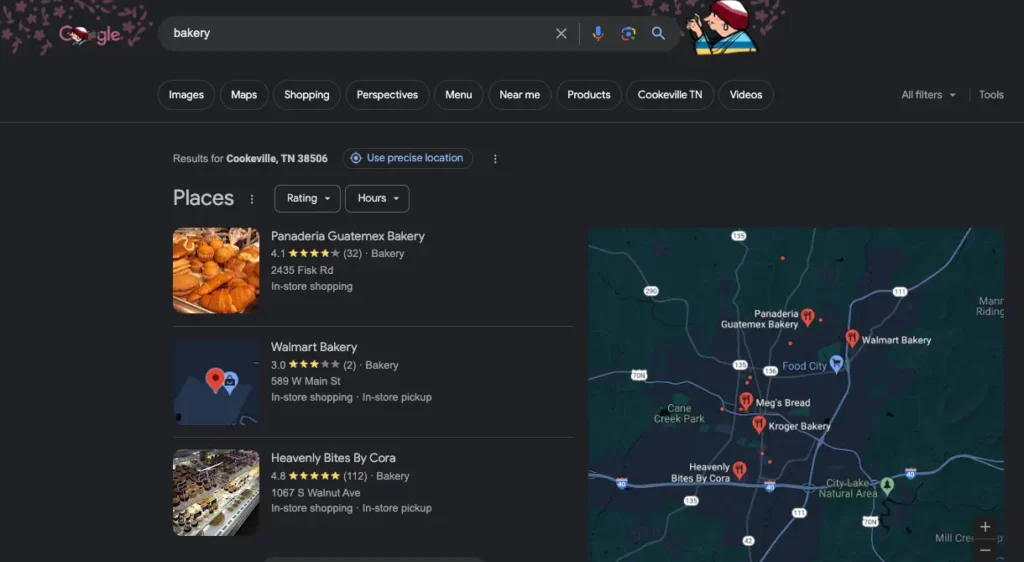The width and height of the screenshot is (1024, 562).
Task: Switch to the Maps tab
Action: [x=244, y=95]
